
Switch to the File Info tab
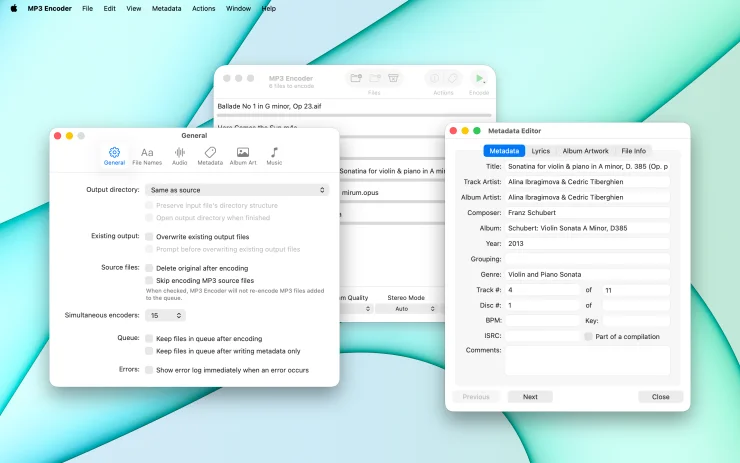pos(633,151)
